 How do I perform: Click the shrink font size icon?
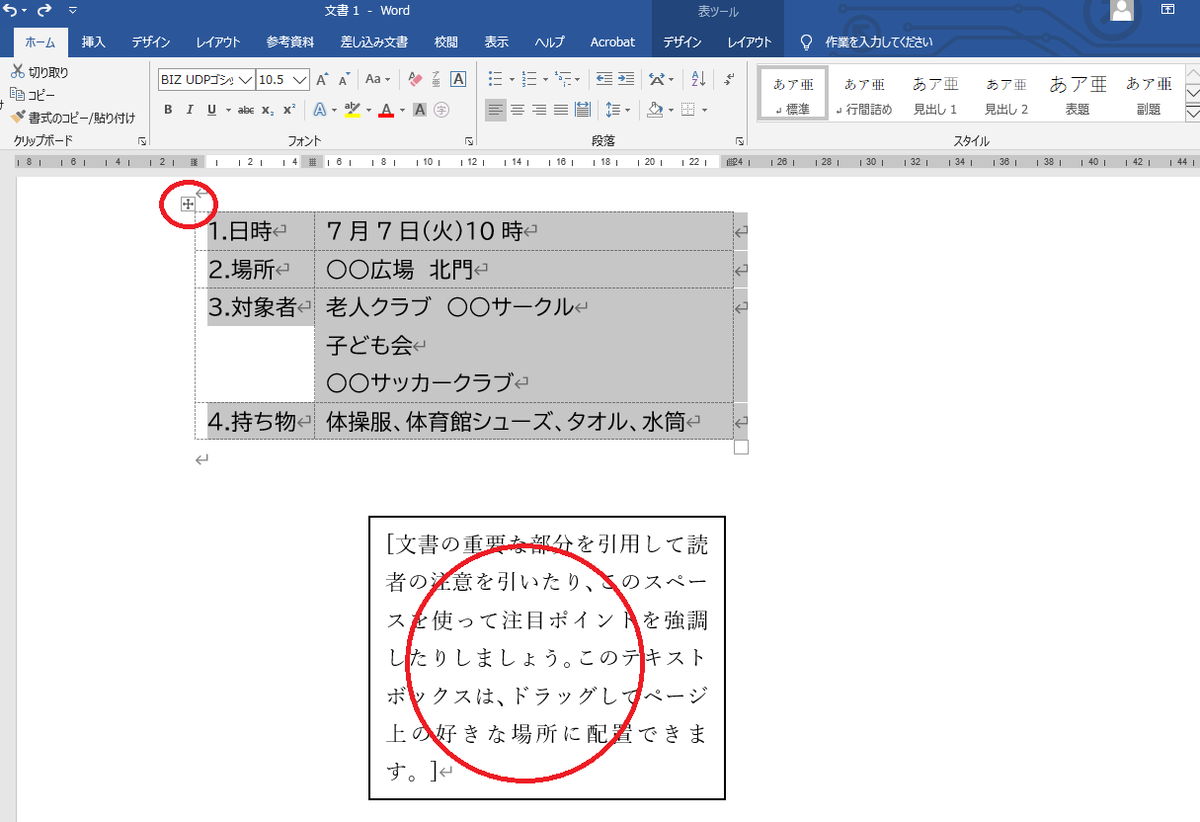click(x=343, y=79)
